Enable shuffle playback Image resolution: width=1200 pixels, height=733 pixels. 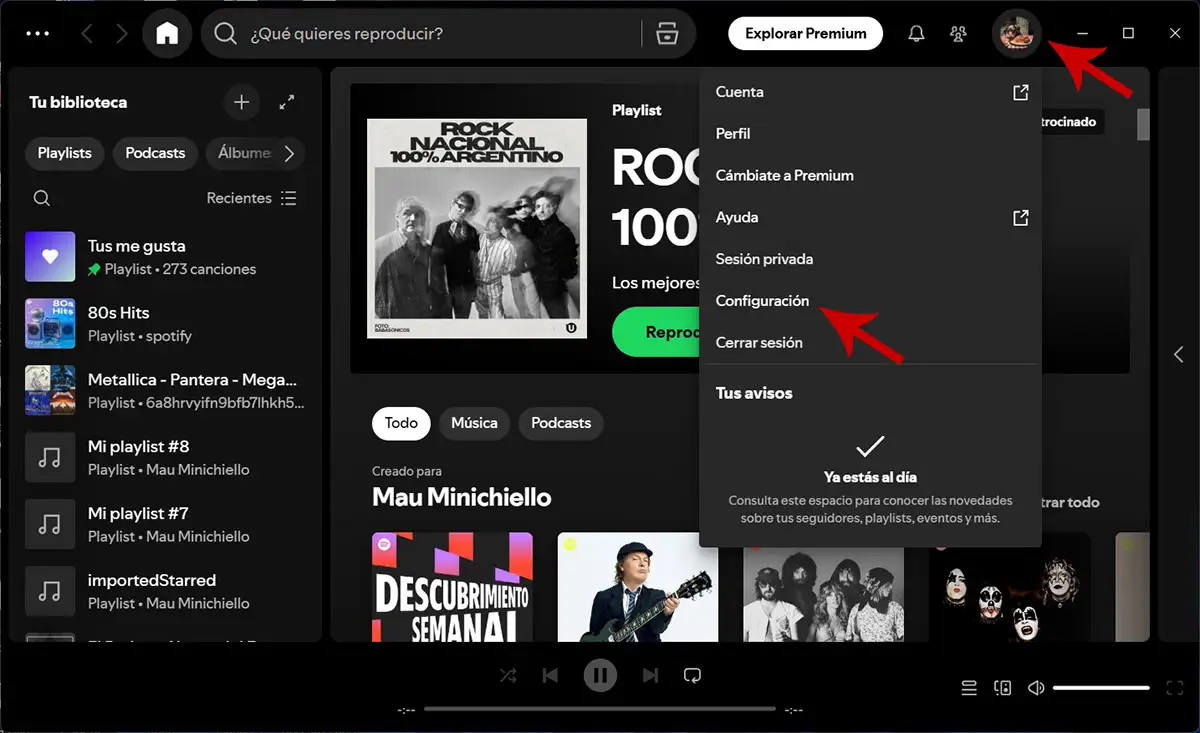tap(508, 675)
